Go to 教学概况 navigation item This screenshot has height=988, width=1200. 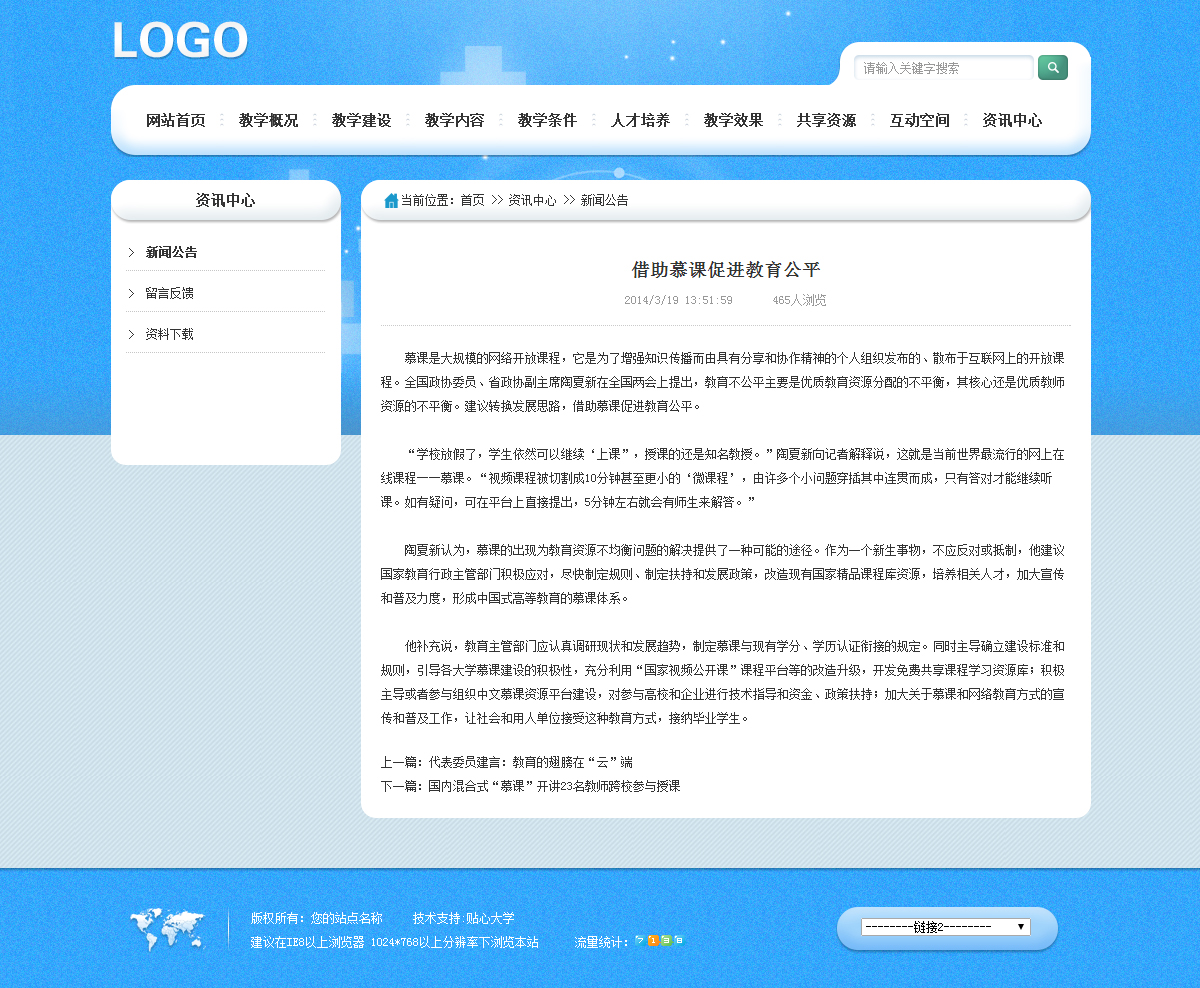pos(268,121)
